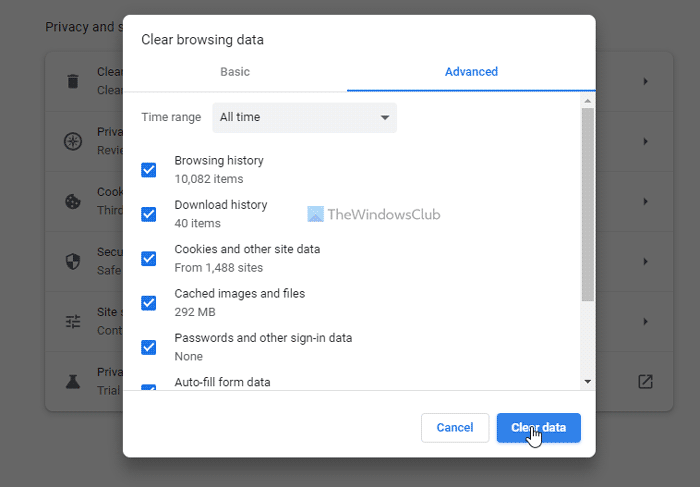Click the trash can icon in settings list
Screen dimensions: 700x487
point(73,81)
